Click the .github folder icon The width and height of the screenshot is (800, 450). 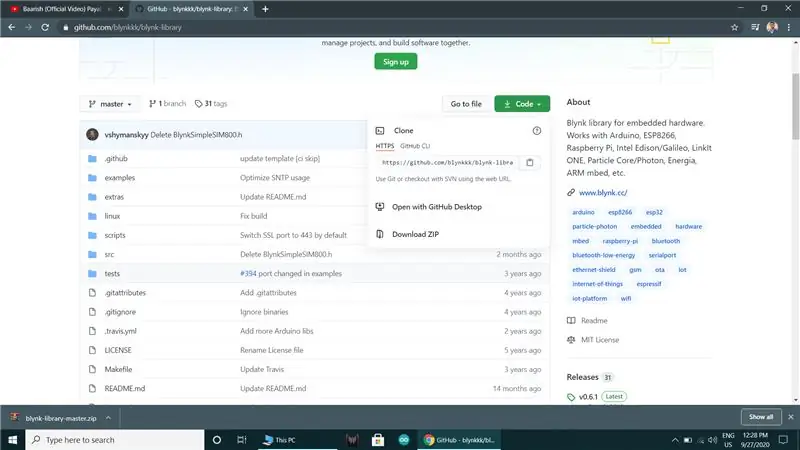click(x=92, y=159)
